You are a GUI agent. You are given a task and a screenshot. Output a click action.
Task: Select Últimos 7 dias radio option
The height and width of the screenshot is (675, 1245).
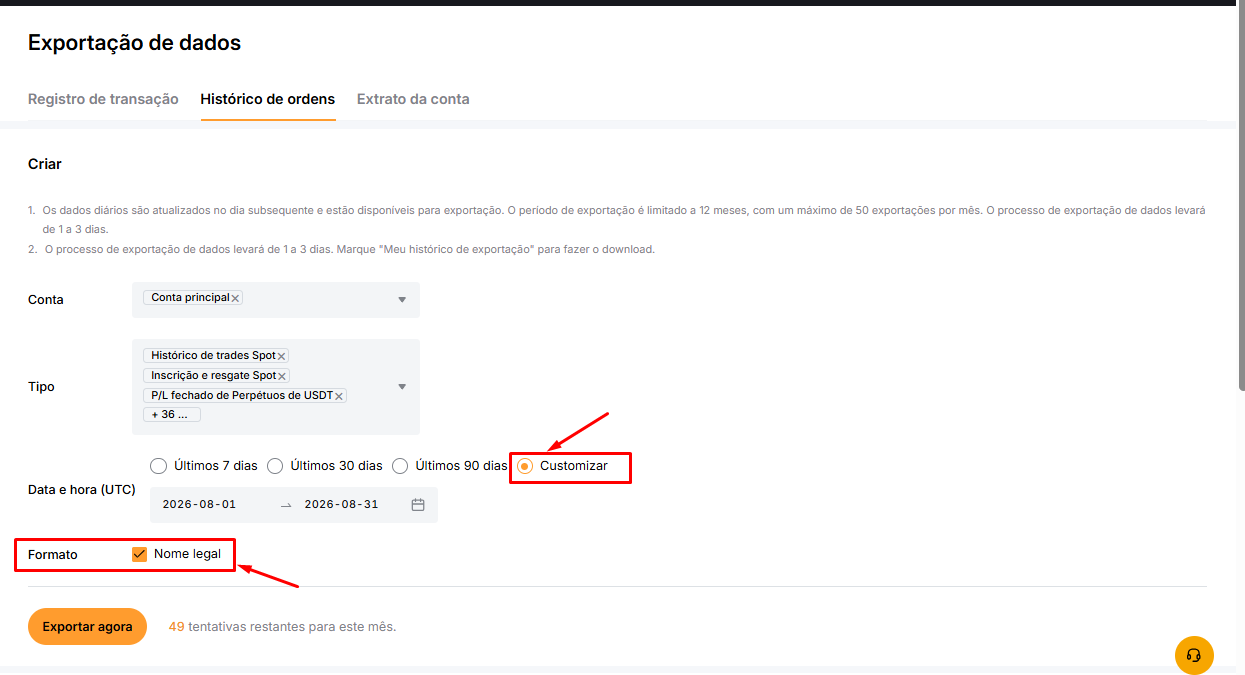tap(158, 466)
